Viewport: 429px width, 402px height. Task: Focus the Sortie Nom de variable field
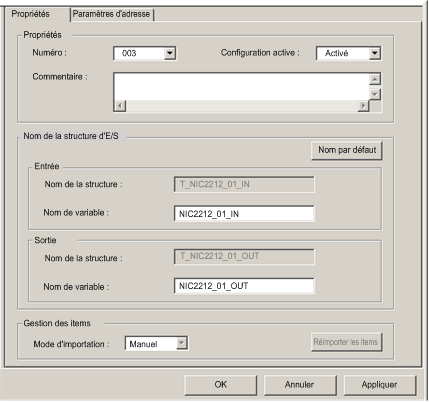point(244,286)
